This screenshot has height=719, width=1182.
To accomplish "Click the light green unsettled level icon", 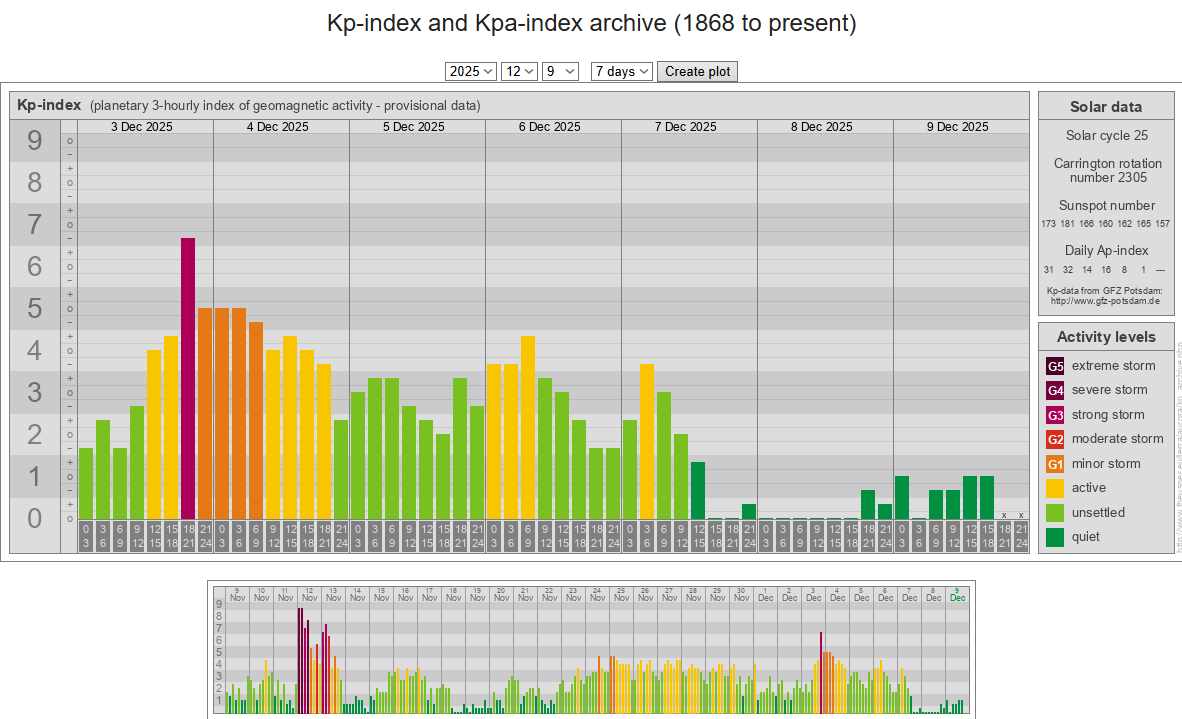I will (x=1055, y=513).
